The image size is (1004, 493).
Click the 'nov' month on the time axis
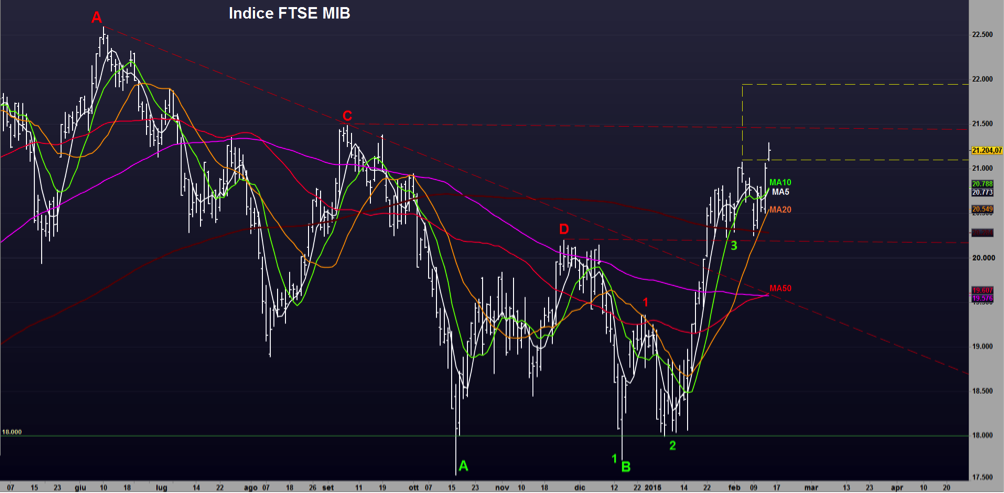pyautogui.click(x=503, y=487)
